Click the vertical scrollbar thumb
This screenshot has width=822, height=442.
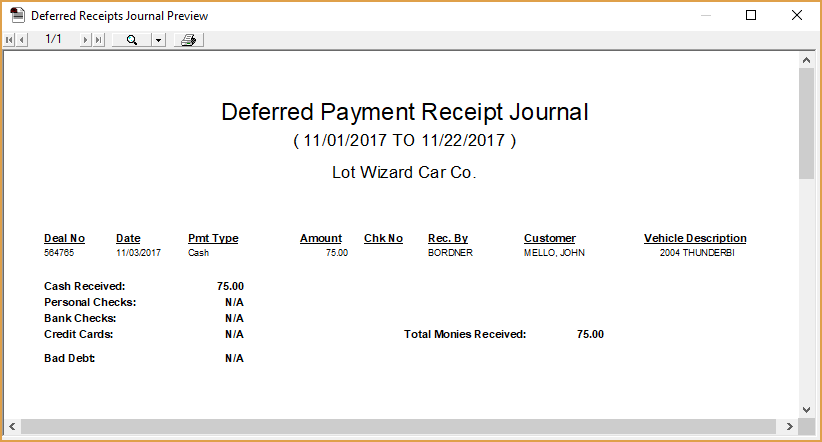tap(806, 123)
